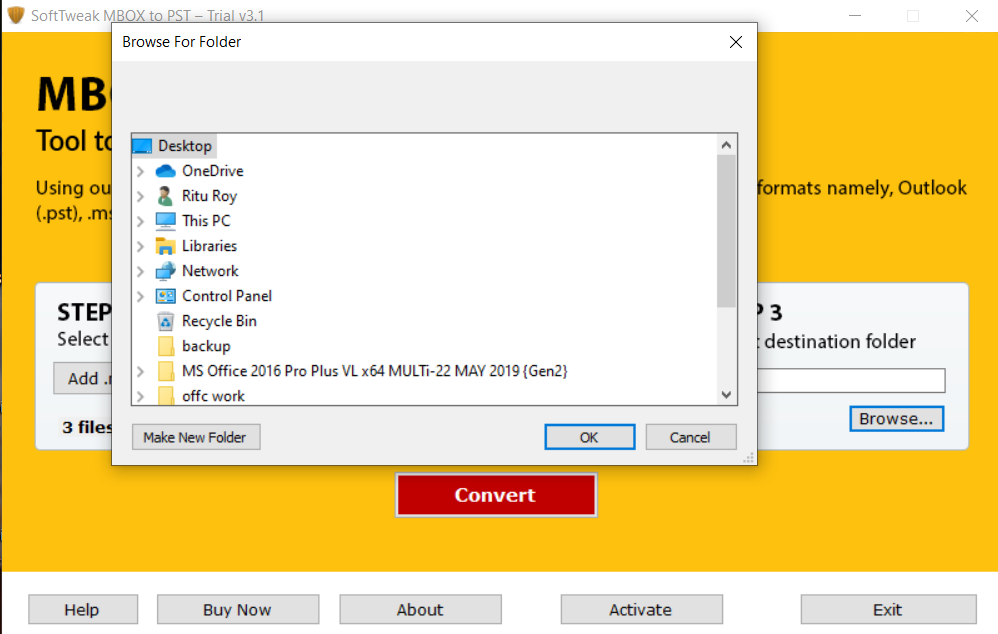Click the SoftTweak shield icon in the title bar
Screen dimensions: 998x634
coord(15,15)
